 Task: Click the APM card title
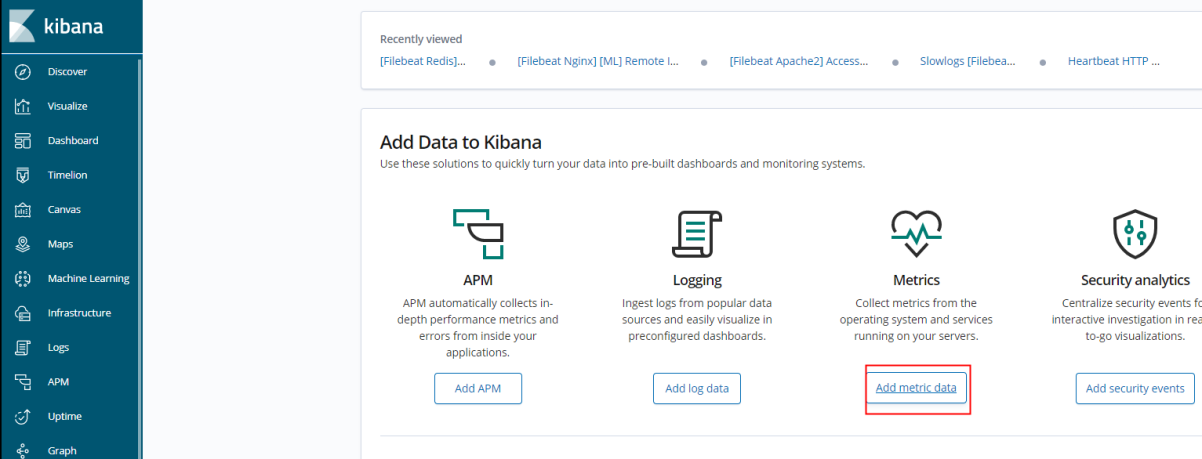[478, 280]
